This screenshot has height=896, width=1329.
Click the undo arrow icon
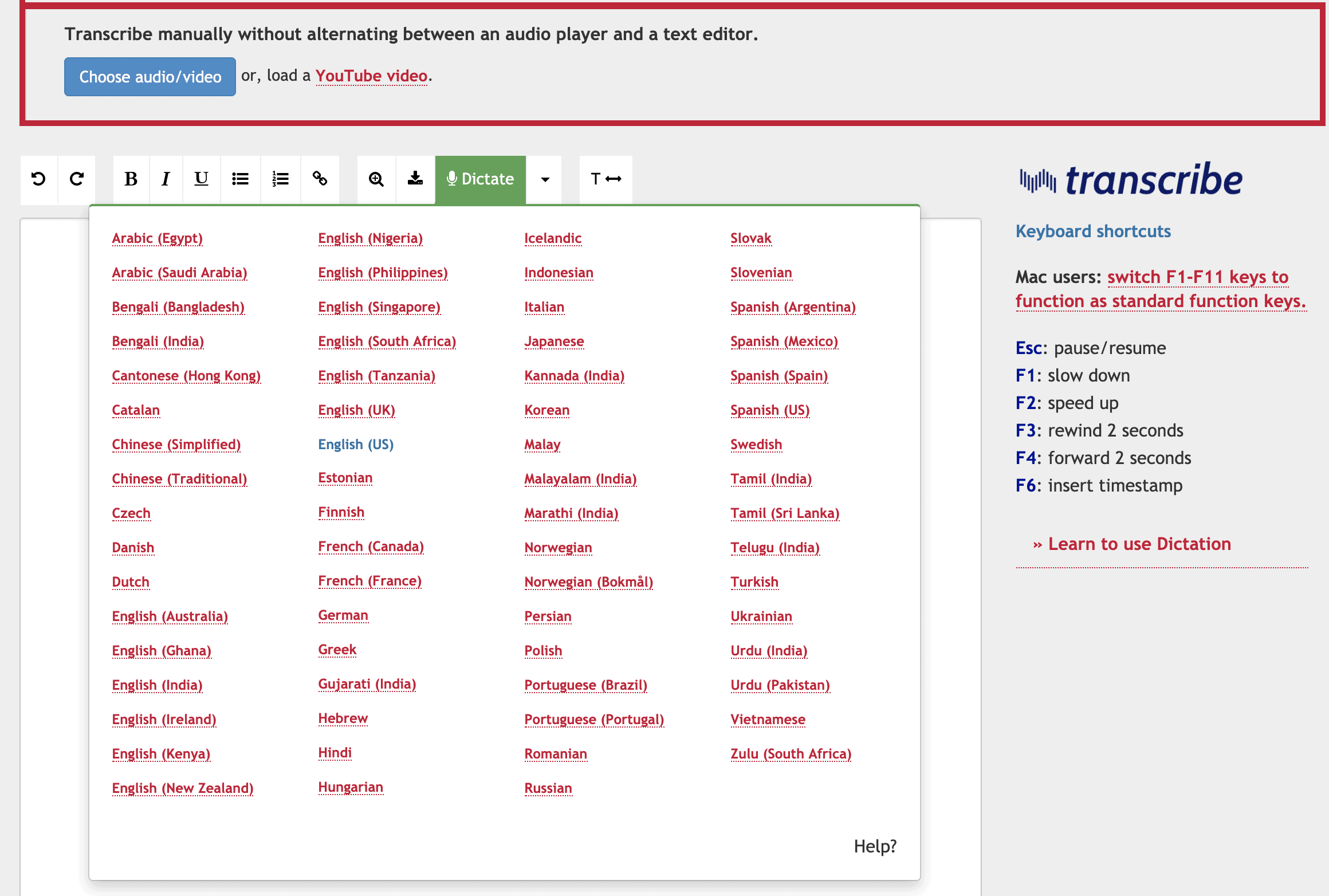pos(38,179)
